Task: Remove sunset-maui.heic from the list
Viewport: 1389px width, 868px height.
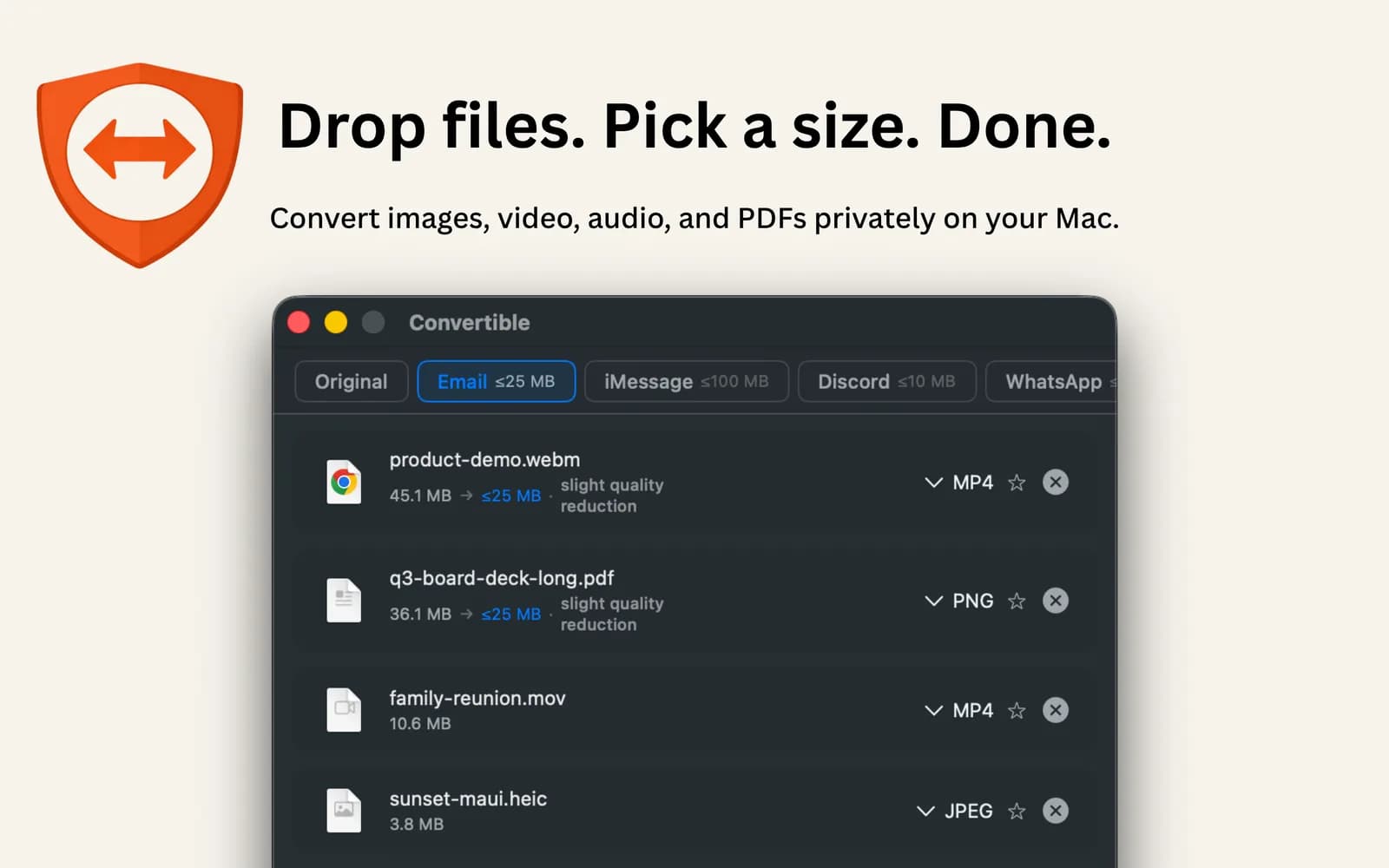Action: pos(1056,811)
